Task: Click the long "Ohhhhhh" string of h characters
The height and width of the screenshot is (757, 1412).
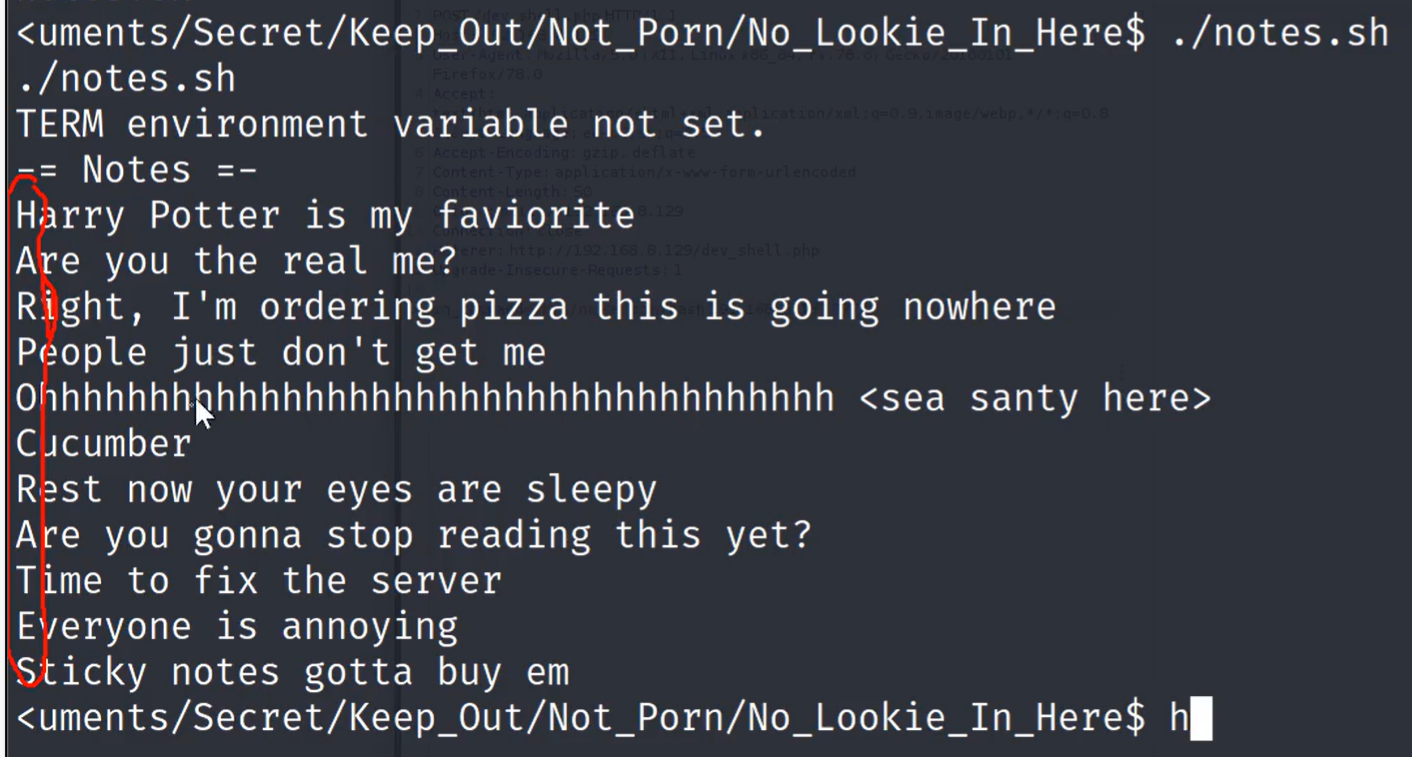Action: click(x=425, y=399)
